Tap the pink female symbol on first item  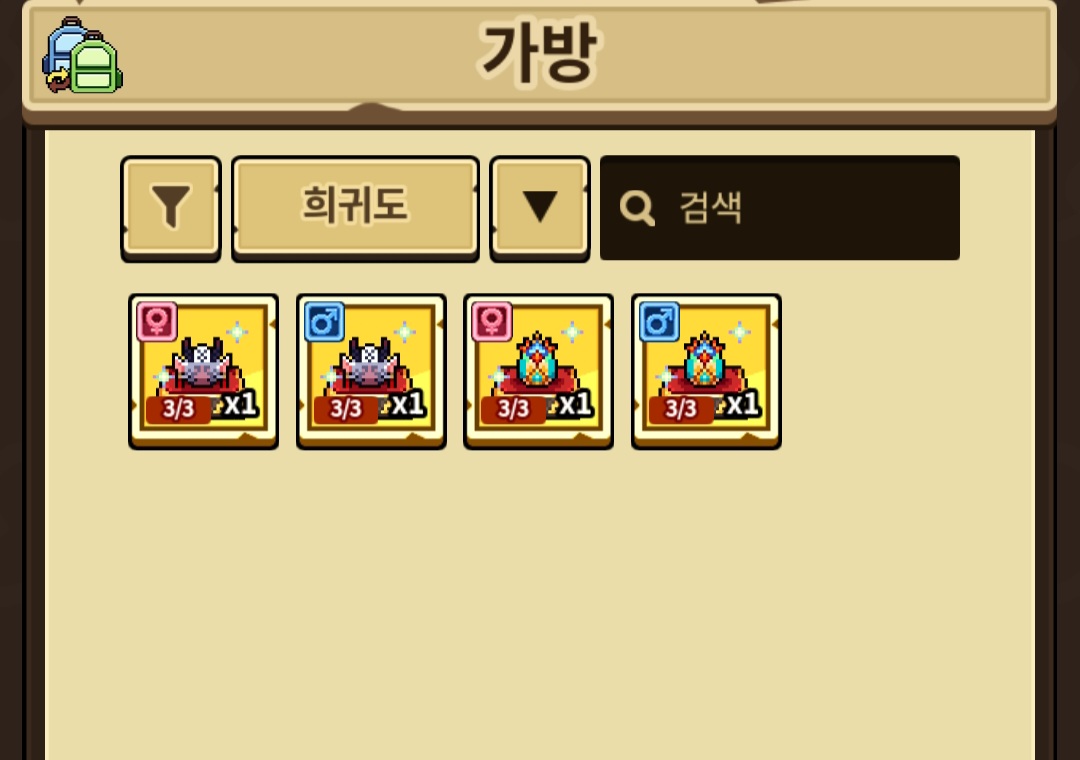pos(157,321)
